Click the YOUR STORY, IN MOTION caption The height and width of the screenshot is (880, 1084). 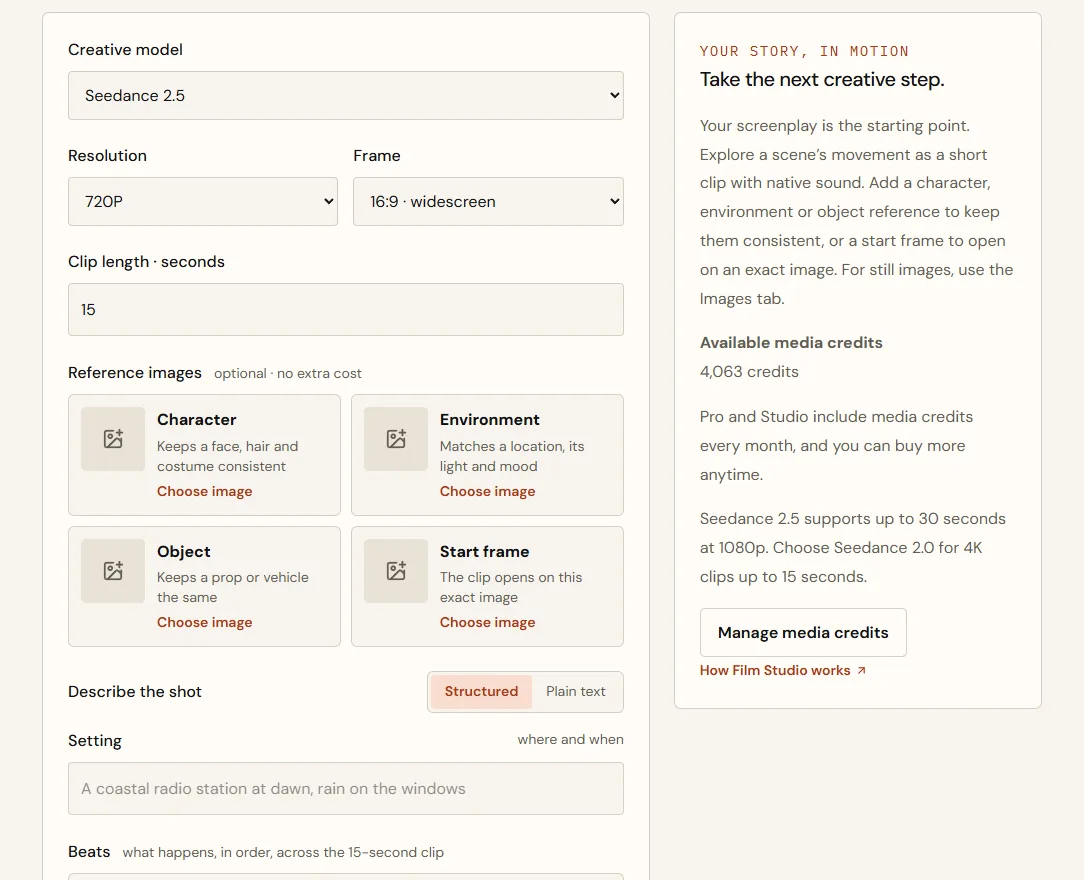point(804,51)
